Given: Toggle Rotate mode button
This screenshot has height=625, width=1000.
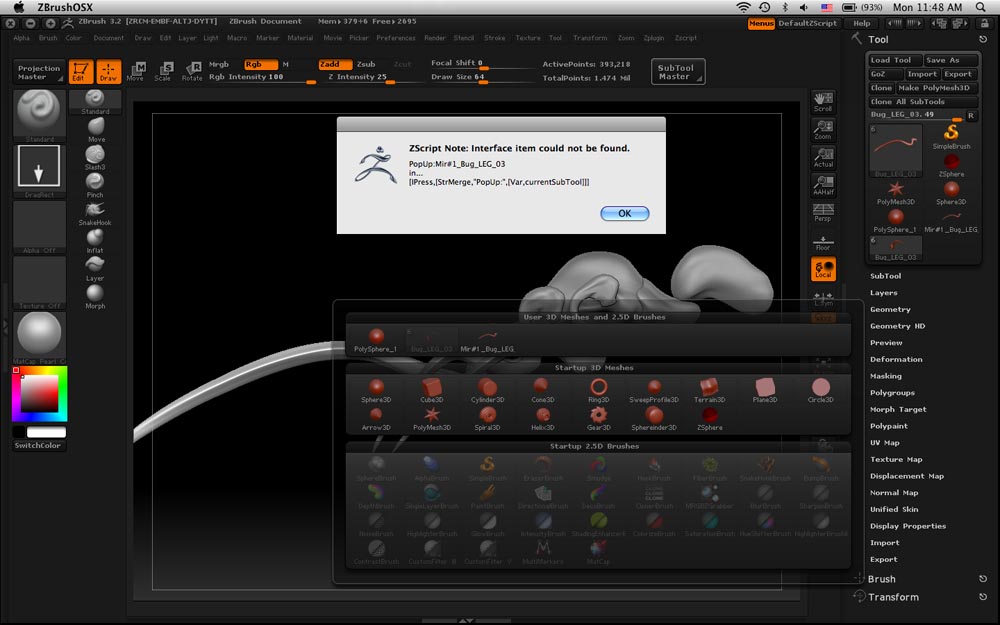Looking at the screenshot, I should [x=192, y=71].
